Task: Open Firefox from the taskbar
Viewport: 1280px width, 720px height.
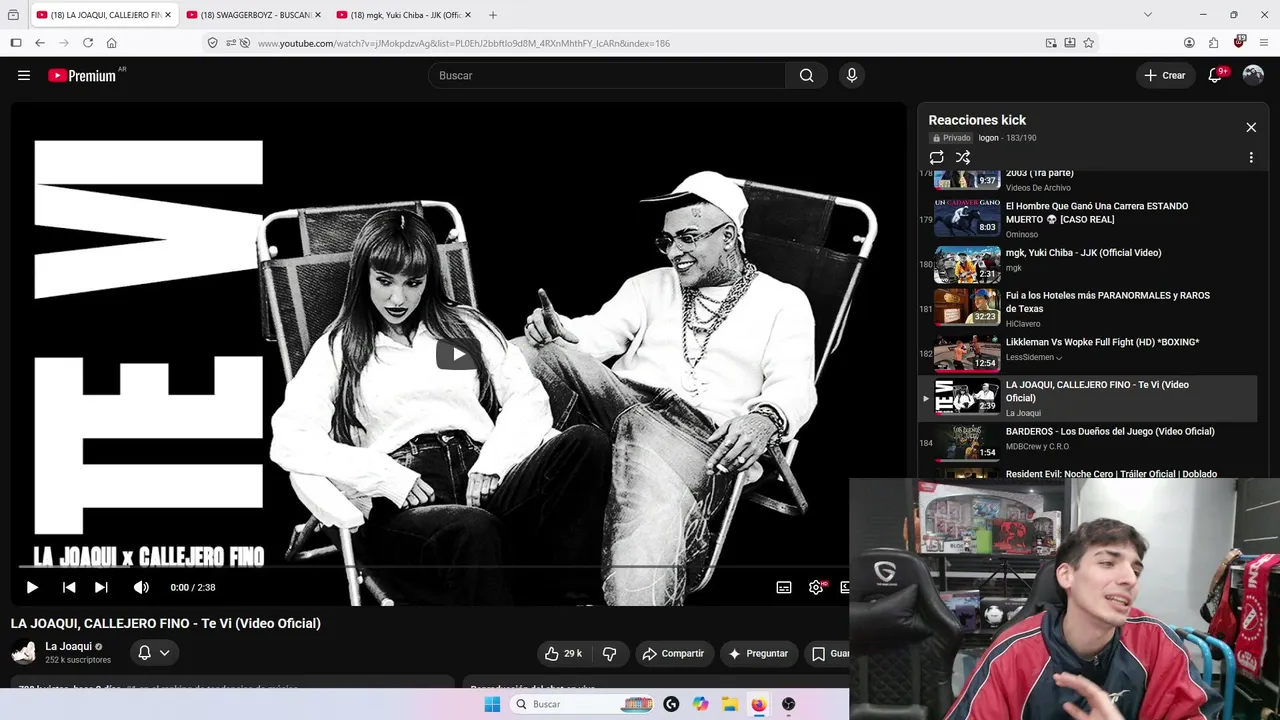Action: pyautogui.click(x=759, y=704)
